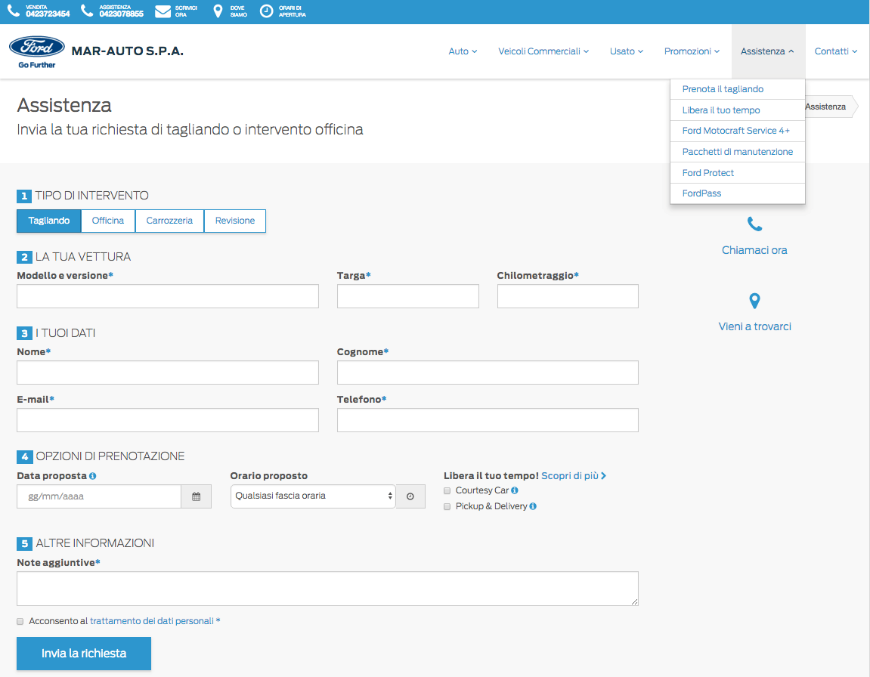Viewport: 870px width, 677px height.
Task: Click the Scrivici ora envelope icon
Action: [162, 11]
